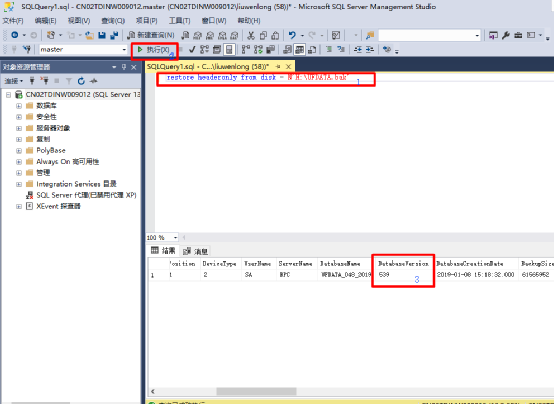
Task: Click Object Explorer Refresh icon
Action: coord(81,81)
